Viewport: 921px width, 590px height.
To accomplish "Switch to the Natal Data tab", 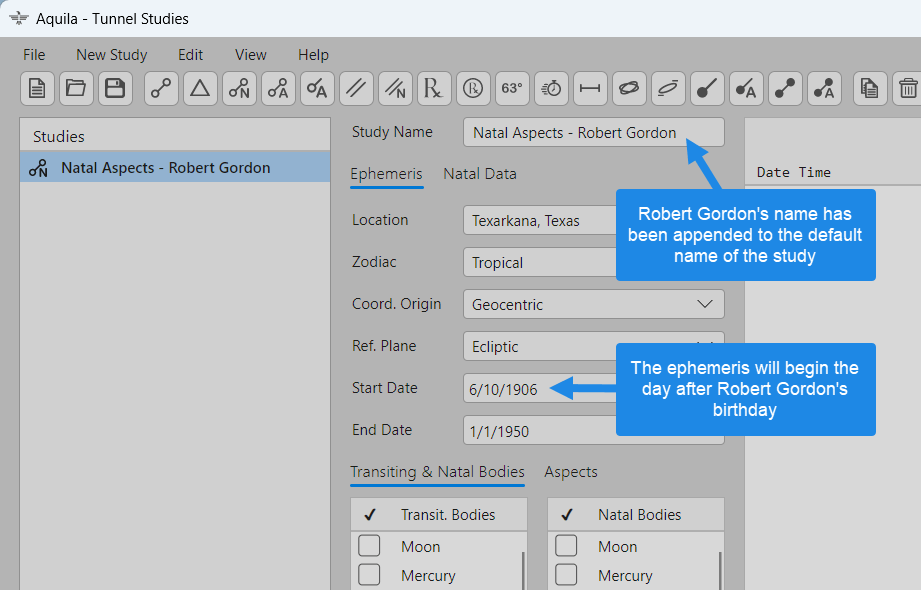I will (480, 174).
